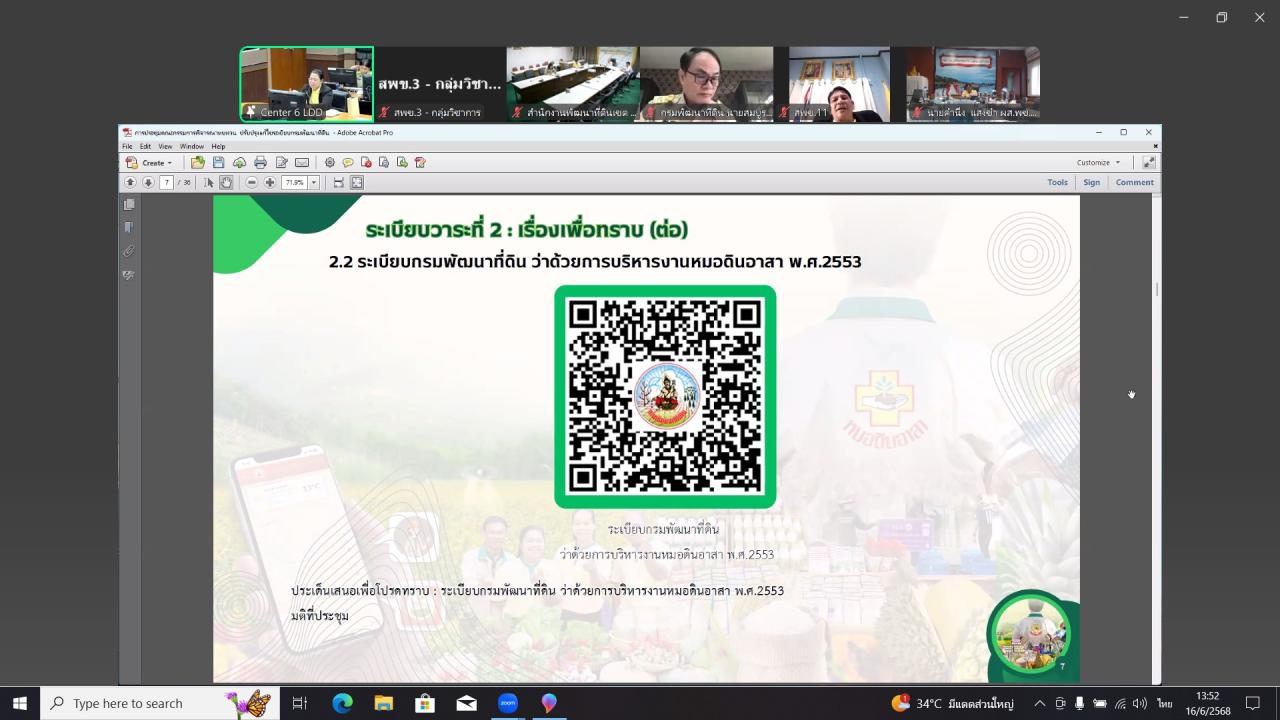Screen dimensions: 1280x720
Task: Select the Hand tool in the toolbar
Action: click(226, 182)
